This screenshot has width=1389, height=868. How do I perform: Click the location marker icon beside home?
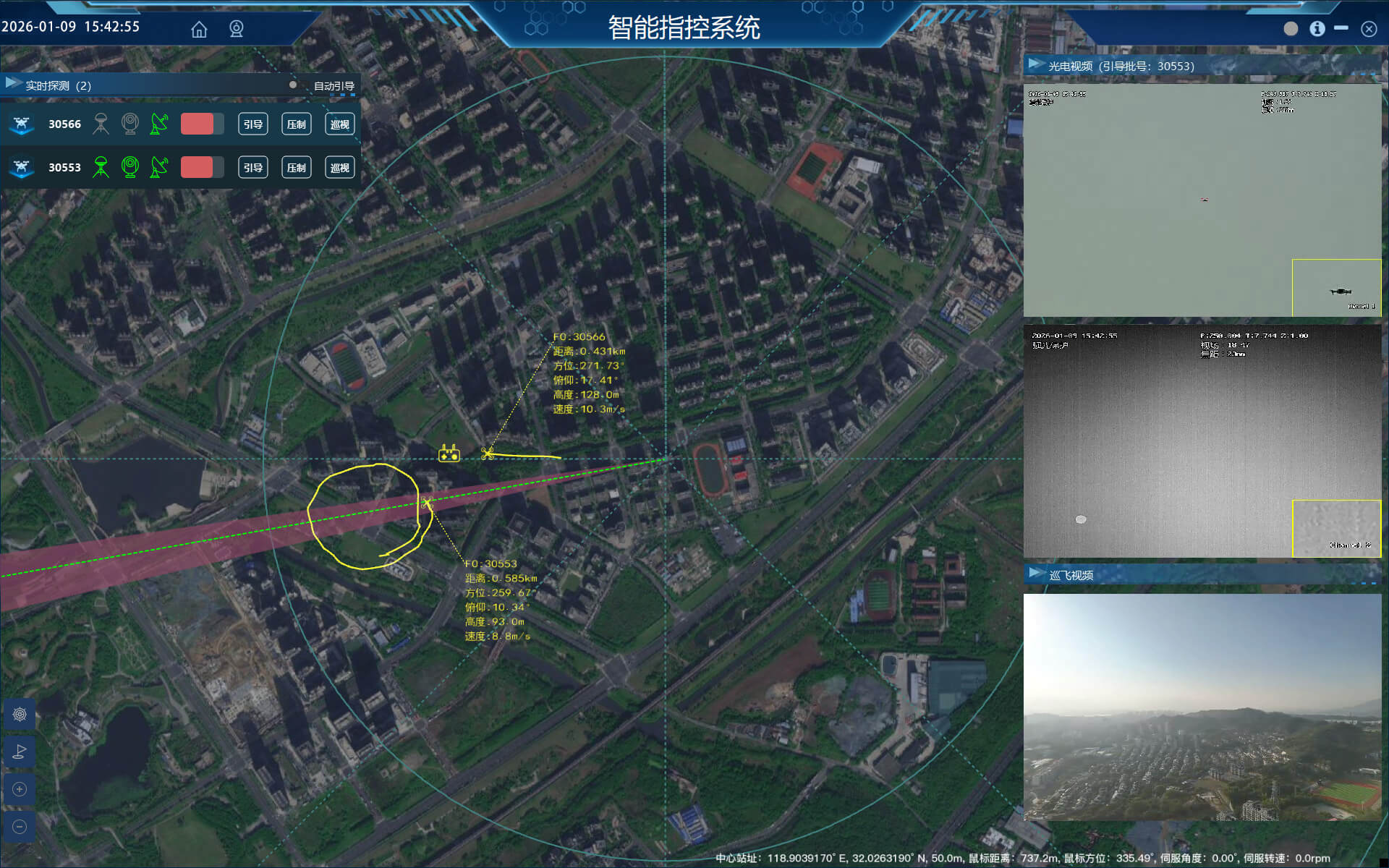[x=237, y=29]
